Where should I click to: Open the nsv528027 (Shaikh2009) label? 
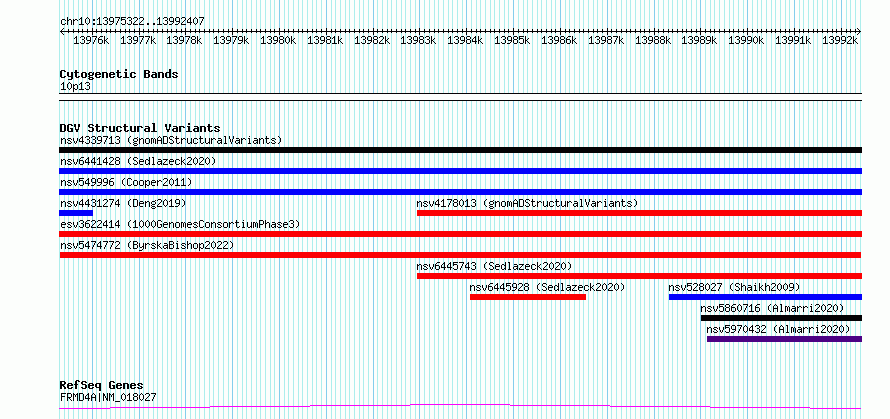[x=734, y=287]
